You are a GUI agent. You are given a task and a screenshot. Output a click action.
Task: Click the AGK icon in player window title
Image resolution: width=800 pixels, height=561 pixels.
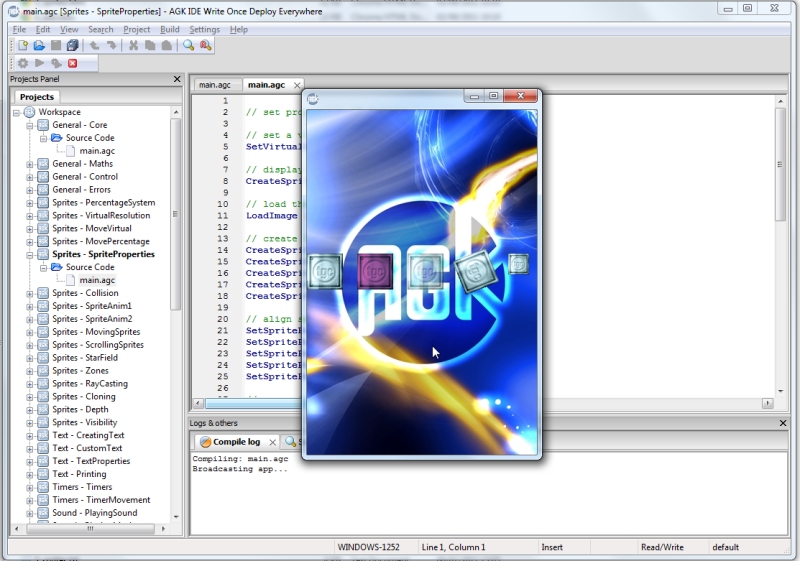click(x=313, y=99)
